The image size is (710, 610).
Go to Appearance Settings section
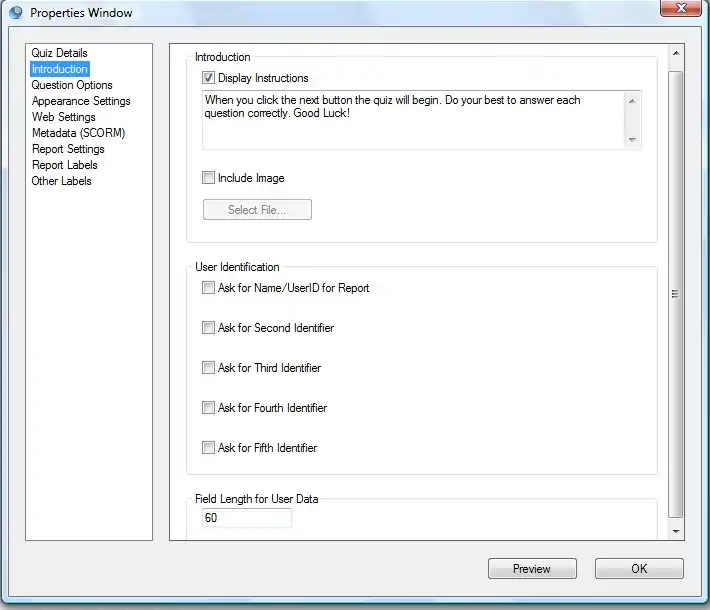(x=81, y=101)
